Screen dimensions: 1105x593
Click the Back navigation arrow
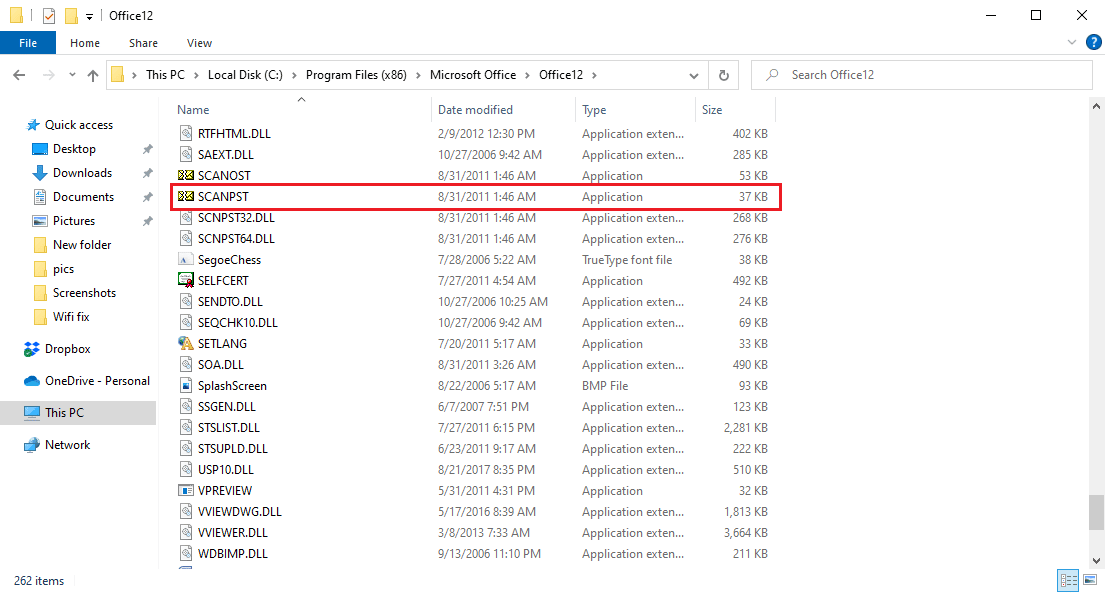19,75
